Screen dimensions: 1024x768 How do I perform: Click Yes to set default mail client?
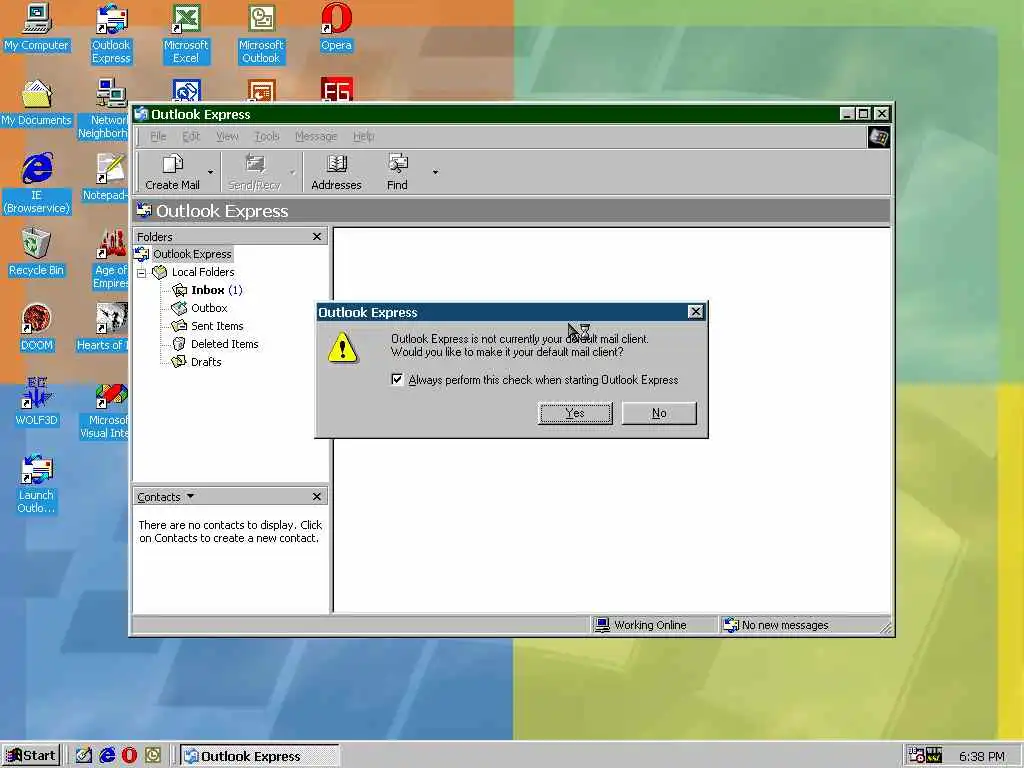pos(575,413)
